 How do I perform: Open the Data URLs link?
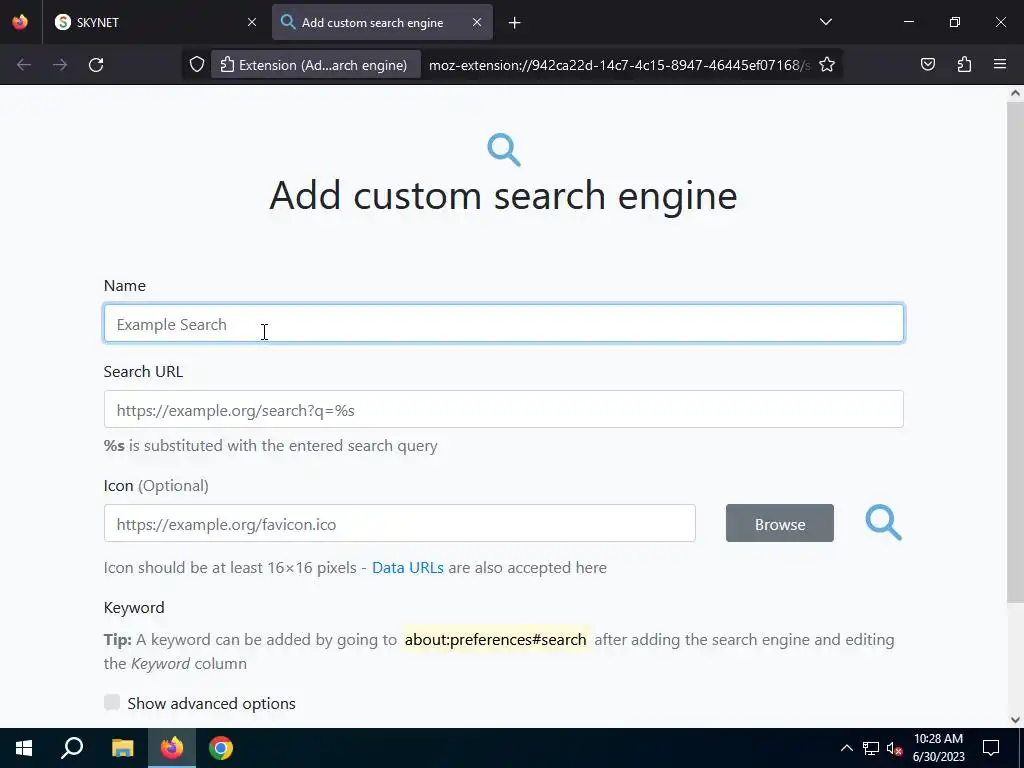[407, 568]
